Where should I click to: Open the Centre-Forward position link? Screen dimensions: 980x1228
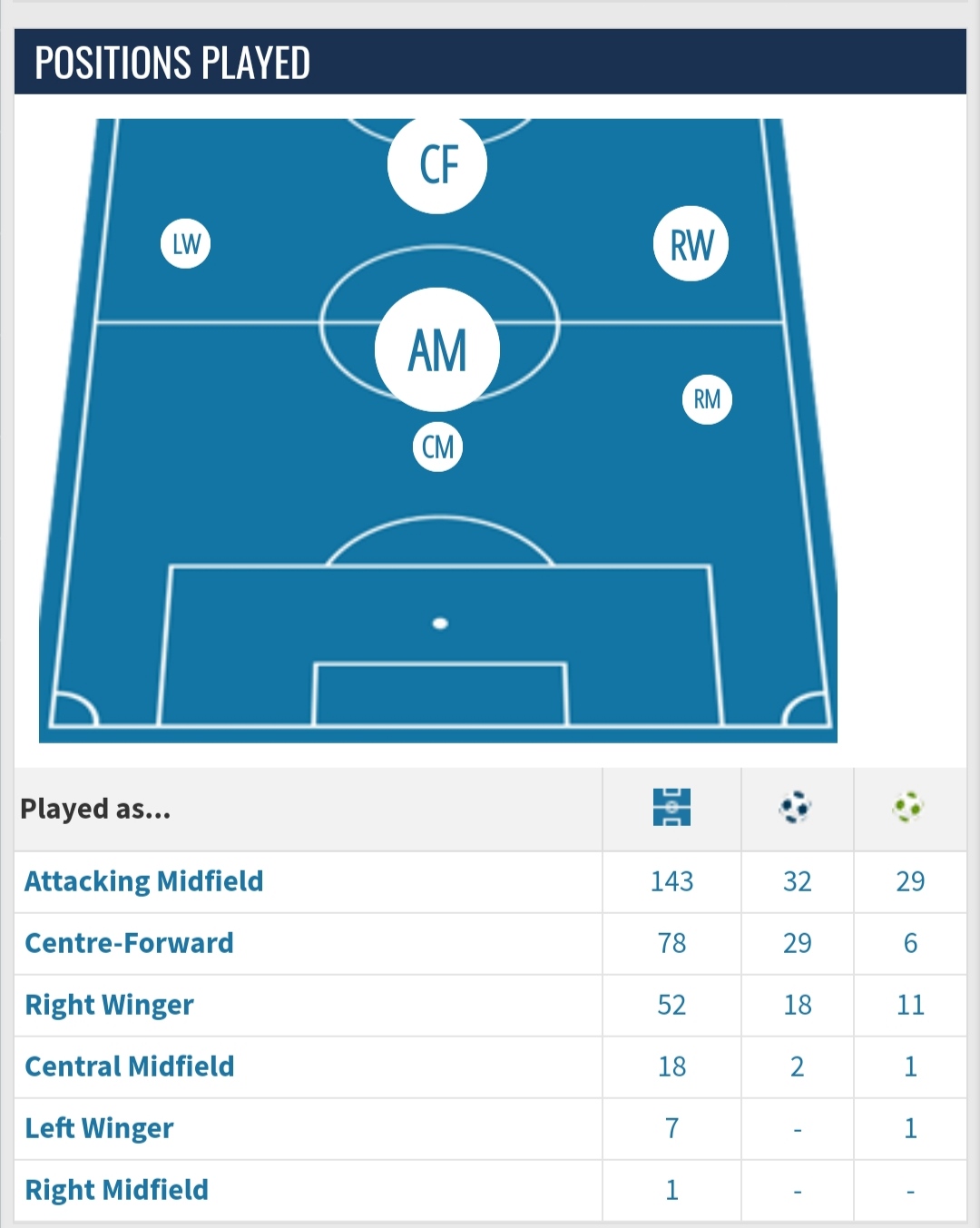pos(129,943)
